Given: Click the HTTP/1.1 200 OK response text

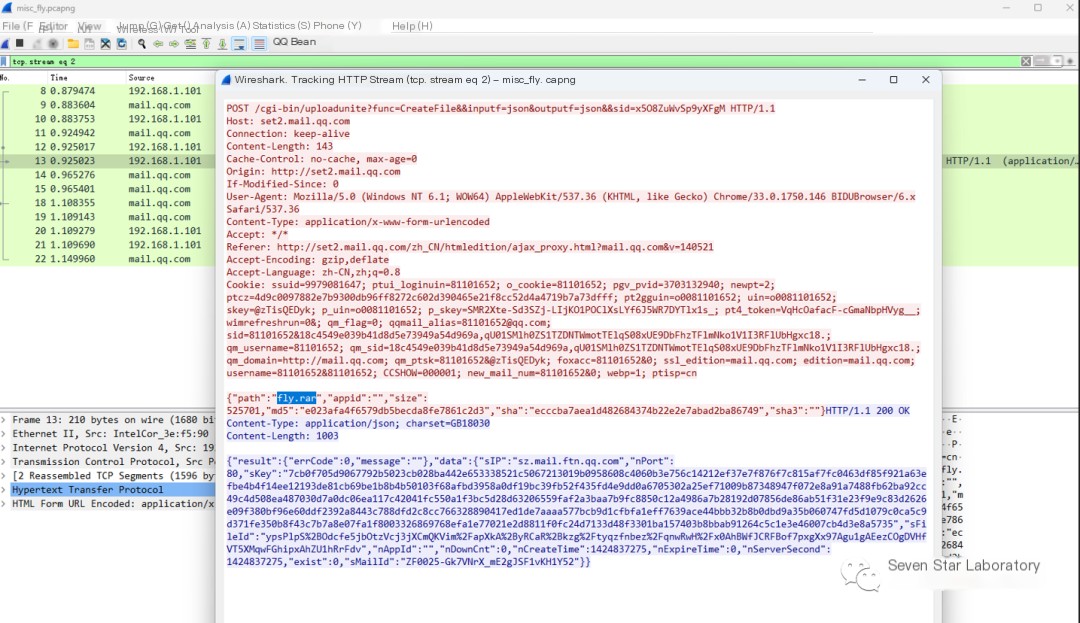Looking at the screenshot, I should click(868, 410).
